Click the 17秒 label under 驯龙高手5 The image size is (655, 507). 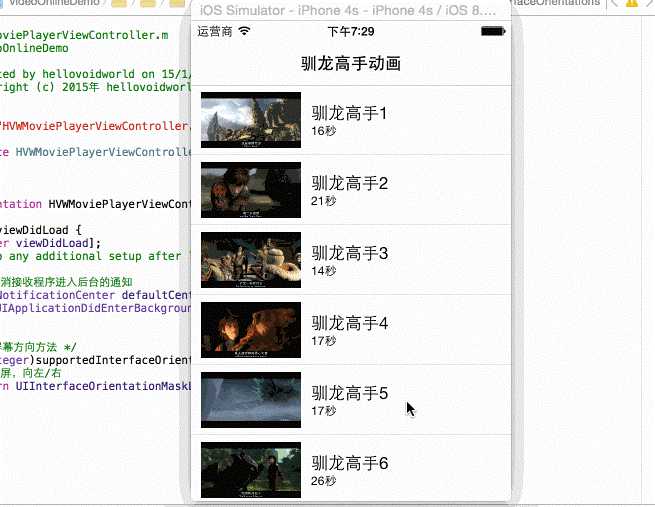(323, 411)
